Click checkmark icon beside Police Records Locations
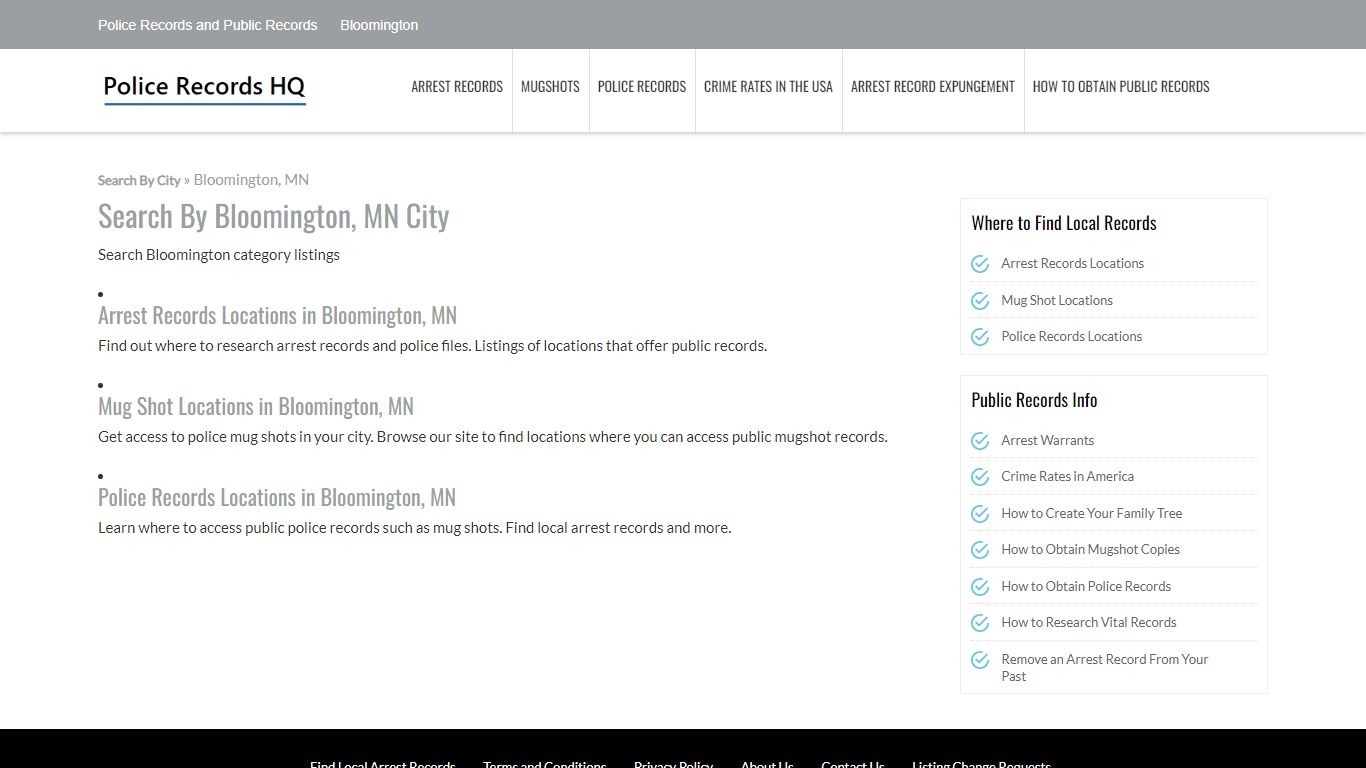This screenshot has width=1366, height=768. coord(980,337)
